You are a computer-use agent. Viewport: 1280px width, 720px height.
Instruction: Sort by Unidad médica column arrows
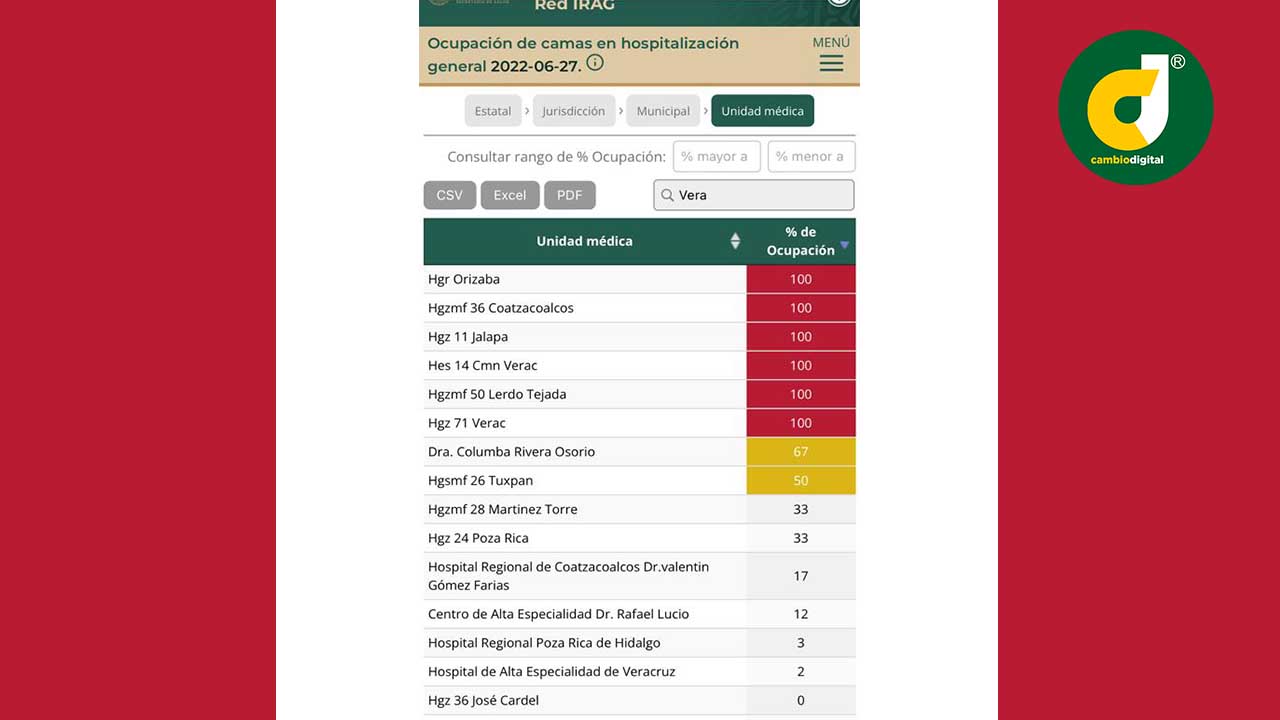click(x=735, y=241)
